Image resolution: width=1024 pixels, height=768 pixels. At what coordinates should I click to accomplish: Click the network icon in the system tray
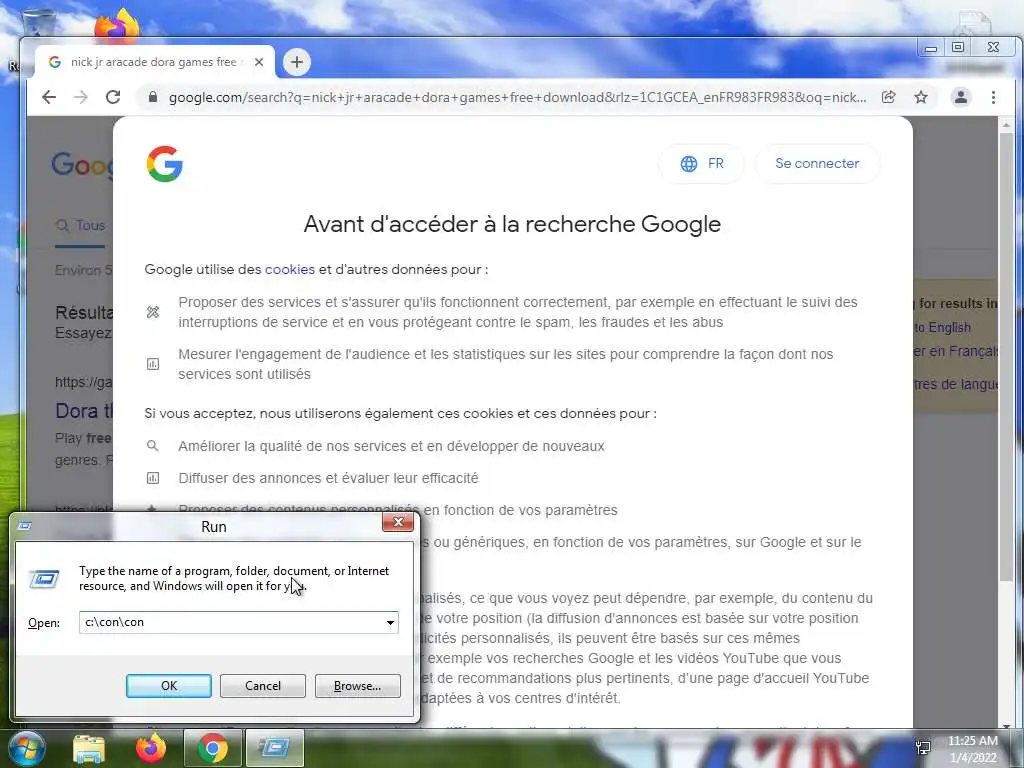click(x=923, y=748)
